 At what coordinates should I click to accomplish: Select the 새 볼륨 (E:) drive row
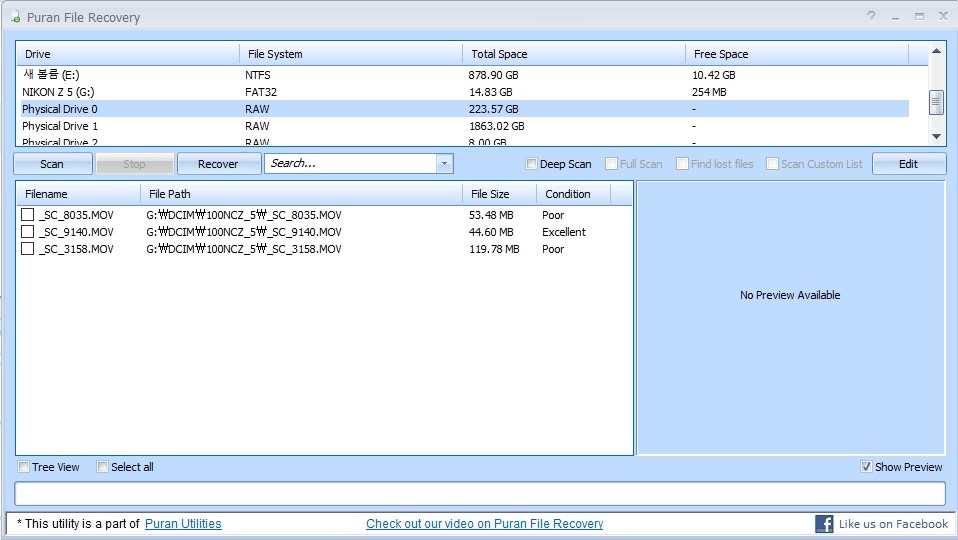coord(465,75)
